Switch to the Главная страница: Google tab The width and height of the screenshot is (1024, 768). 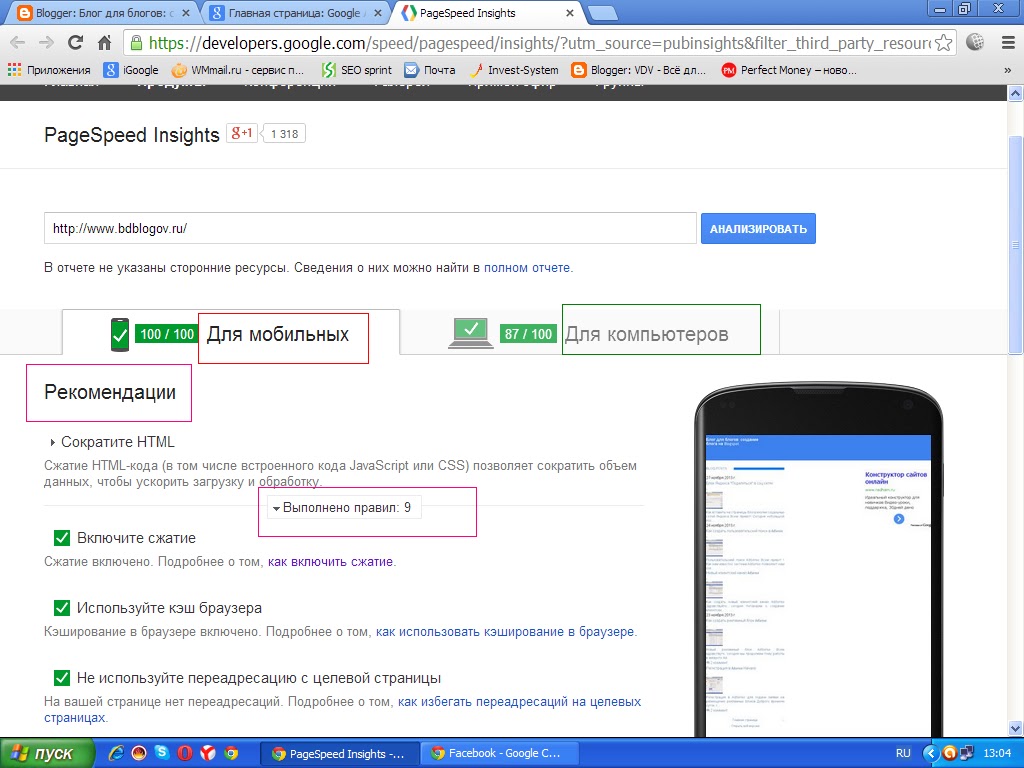coord(294,13)
